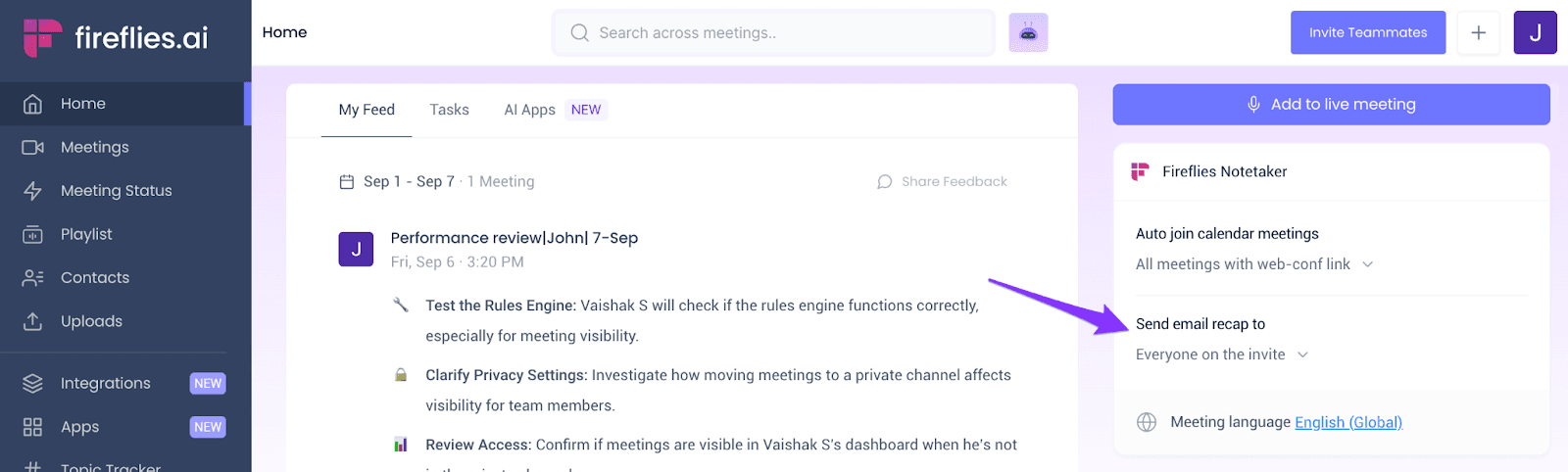
Task: Open the English (Global) language link
Action: [x=1348, y=422]
